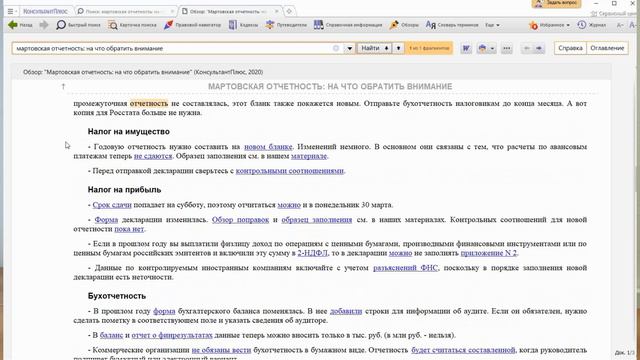Screen dimensions: 640x360
Task: Open the more actions ellipsis button
Action: click(507, 48)
